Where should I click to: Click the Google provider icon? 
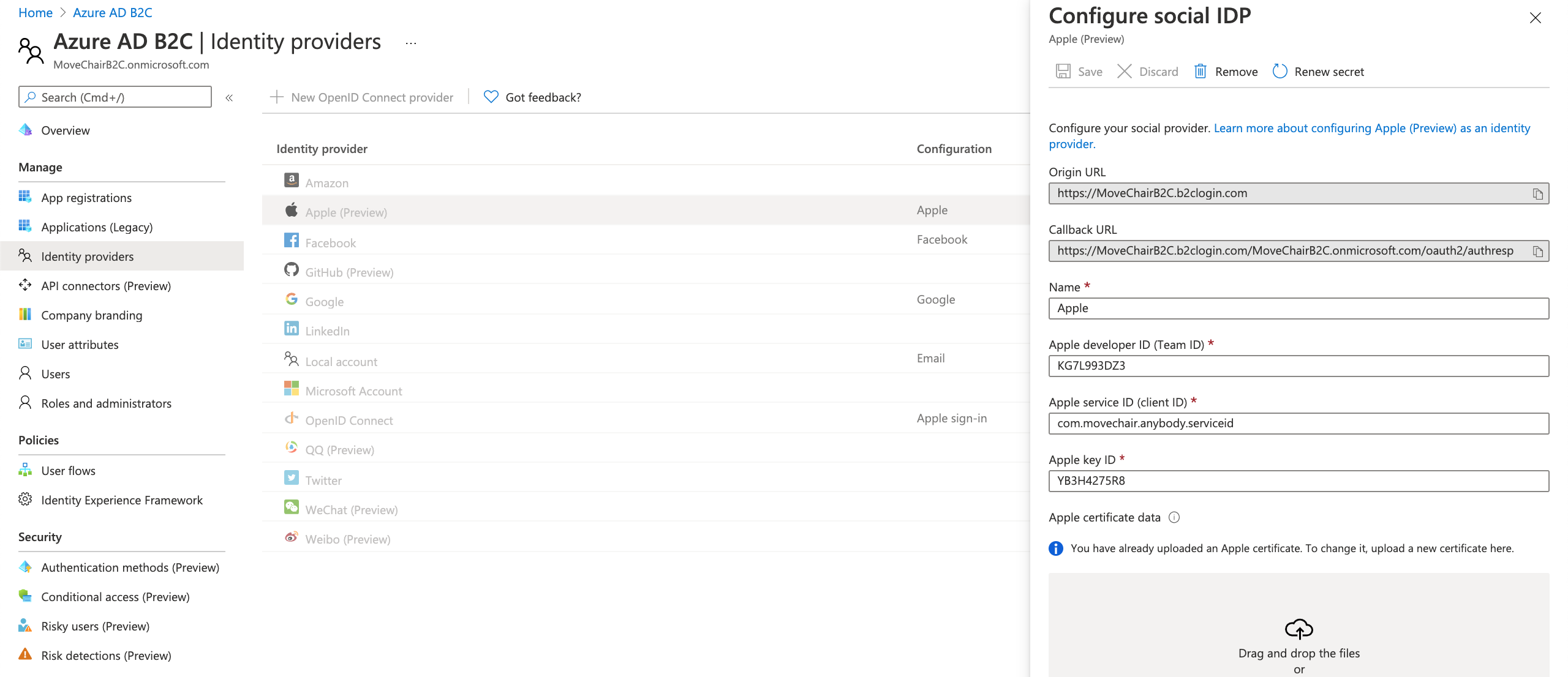pyautogui.click(x=292, y=299)
